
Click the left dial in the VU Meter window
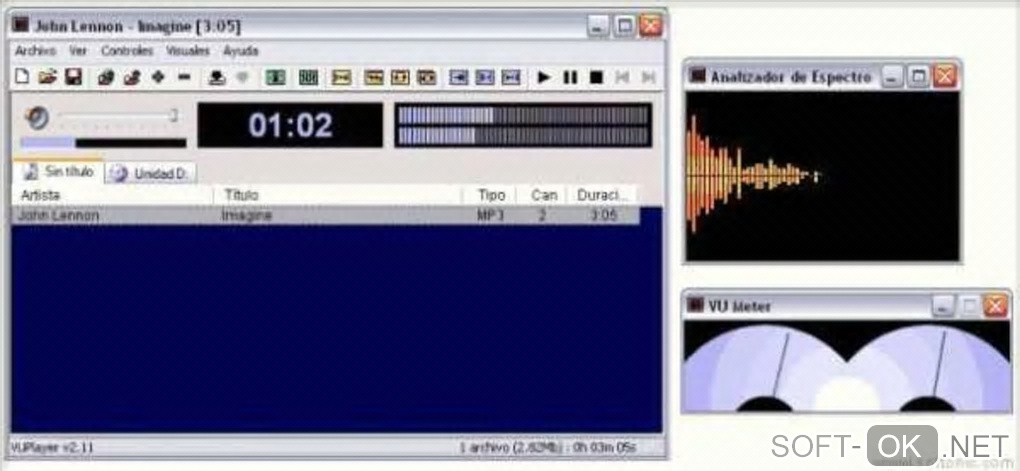click(x=764, y=368)
